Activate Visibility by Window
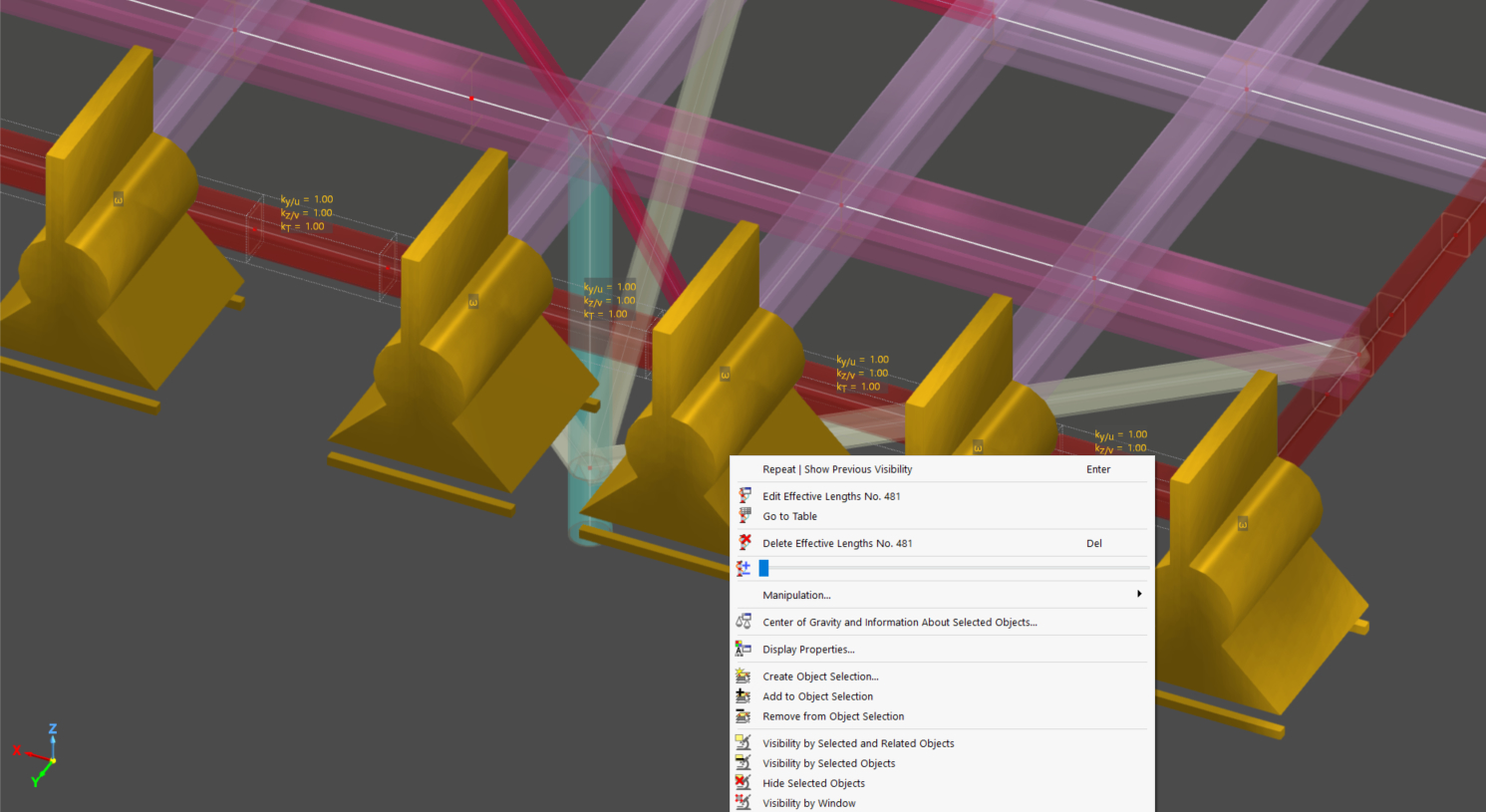Screen dimensions: 1486x812 click(x=808, y=803)
